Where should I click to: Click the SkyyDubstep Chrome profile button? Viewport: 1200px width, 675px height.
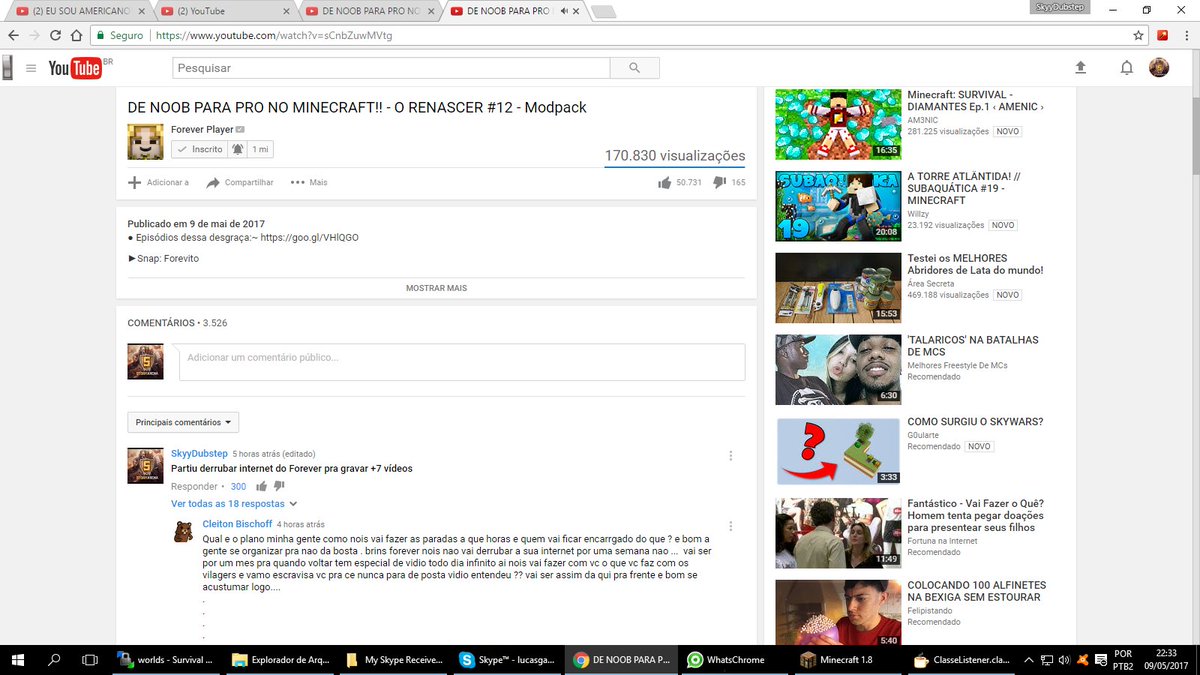coord(1058,7)
